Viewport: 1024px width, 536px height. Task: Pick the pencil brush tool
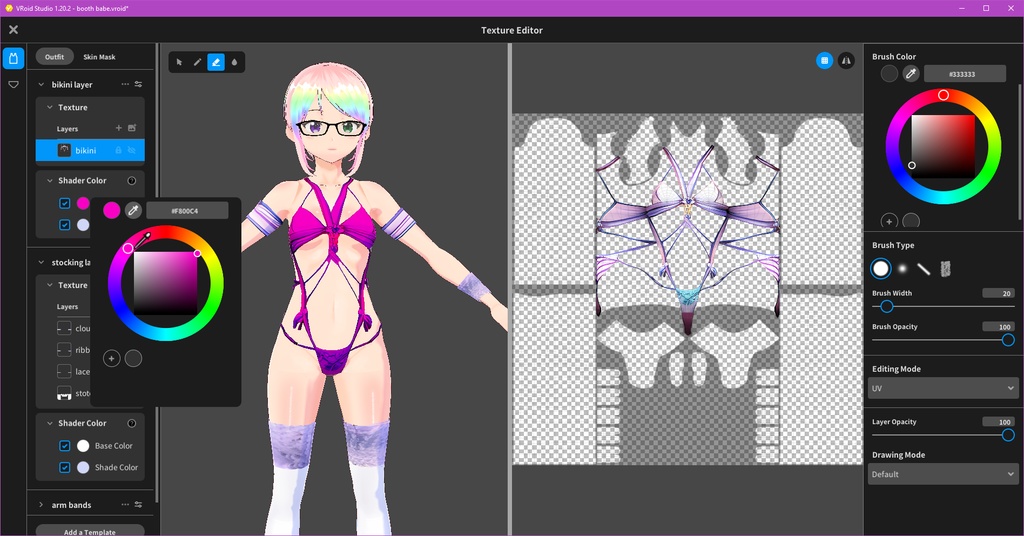click(197, 62)
